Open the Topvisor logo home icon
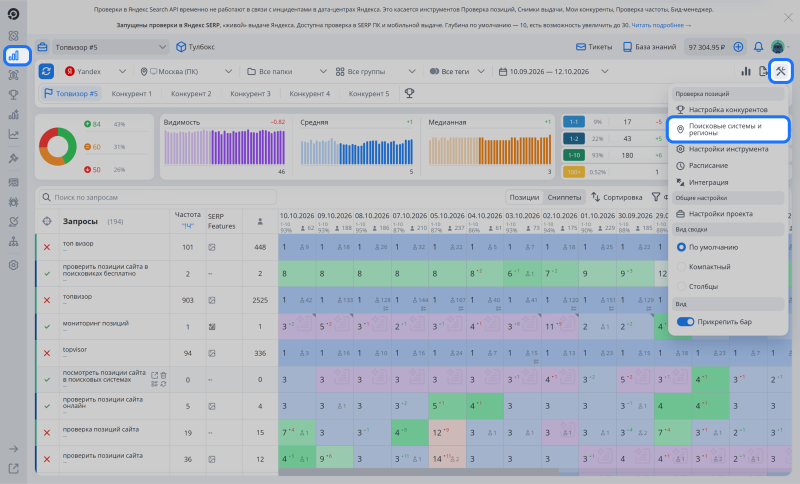Screen dimensions: 800x484 tap(13, 14)
